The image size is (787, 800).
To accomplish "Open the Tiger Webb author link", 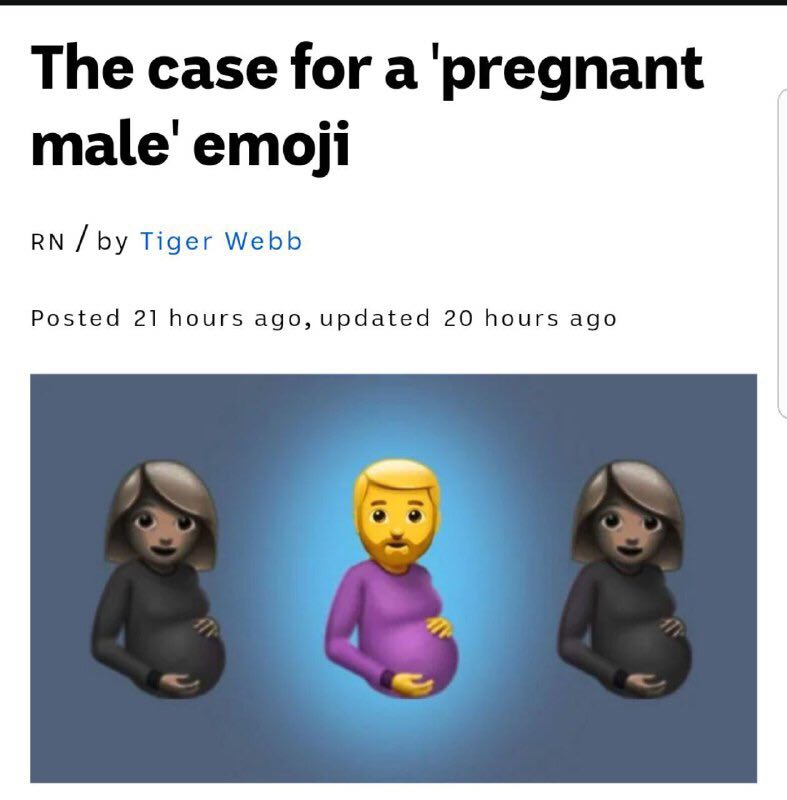I will tap(221, 241).
